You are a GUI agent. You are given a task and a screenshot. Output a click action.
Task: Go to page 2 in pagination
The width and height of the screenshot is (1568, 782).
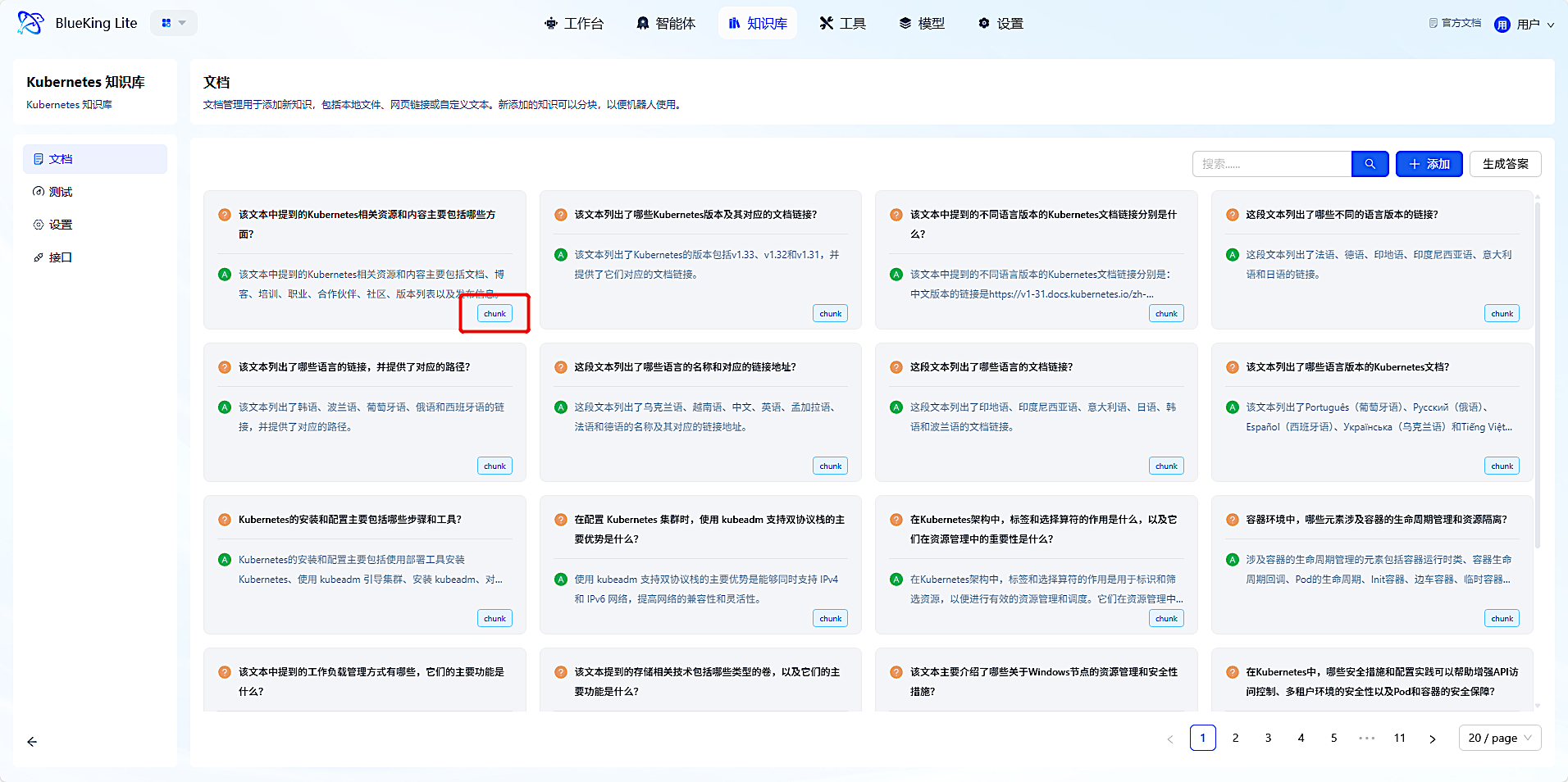click(1235, 738)
